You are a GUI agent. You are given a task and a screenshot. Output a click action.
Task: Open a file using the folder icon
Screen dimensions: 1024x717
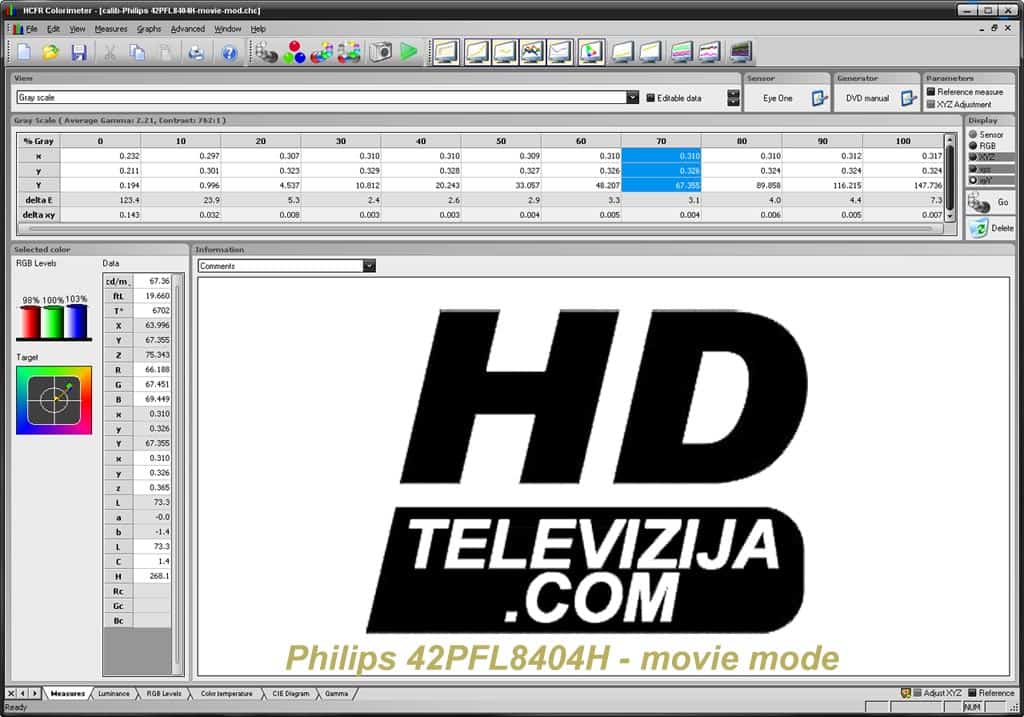pyautogui.click(x=51, y=52)
